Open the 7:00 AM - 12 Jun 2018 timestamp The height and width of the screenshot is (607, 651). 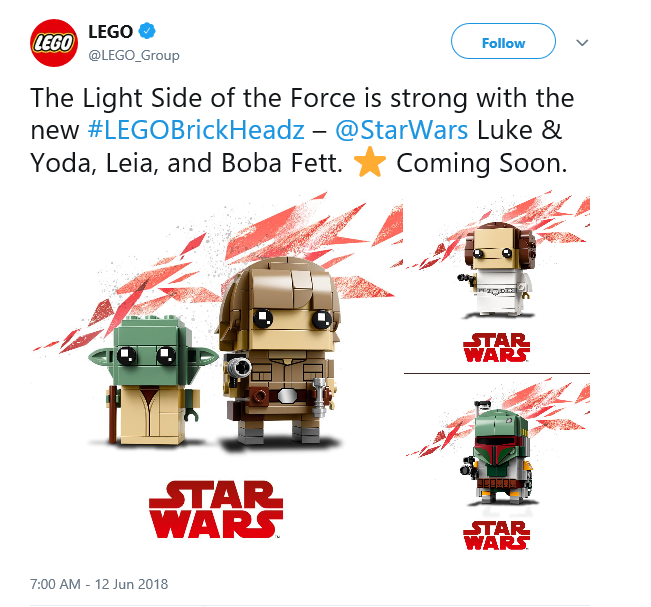tap(99, 584)
